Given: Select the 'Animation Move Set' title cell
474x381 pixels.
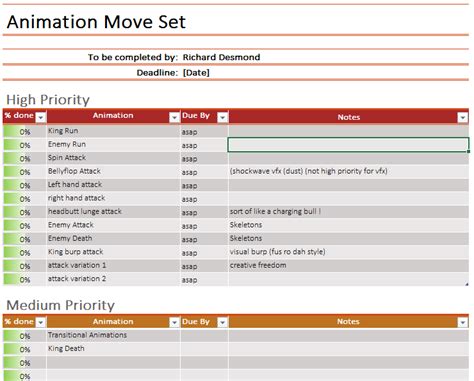Looking at the screenshot, I should point(96,22).
